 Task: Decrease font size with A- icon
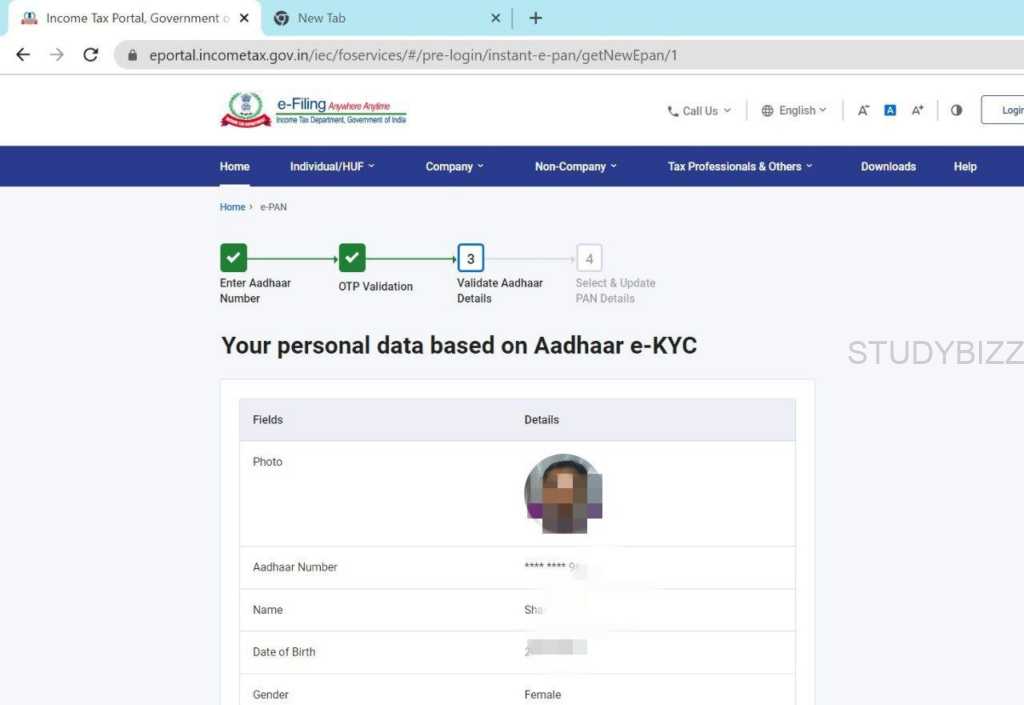pyautogui.click(x=863, y=111)
